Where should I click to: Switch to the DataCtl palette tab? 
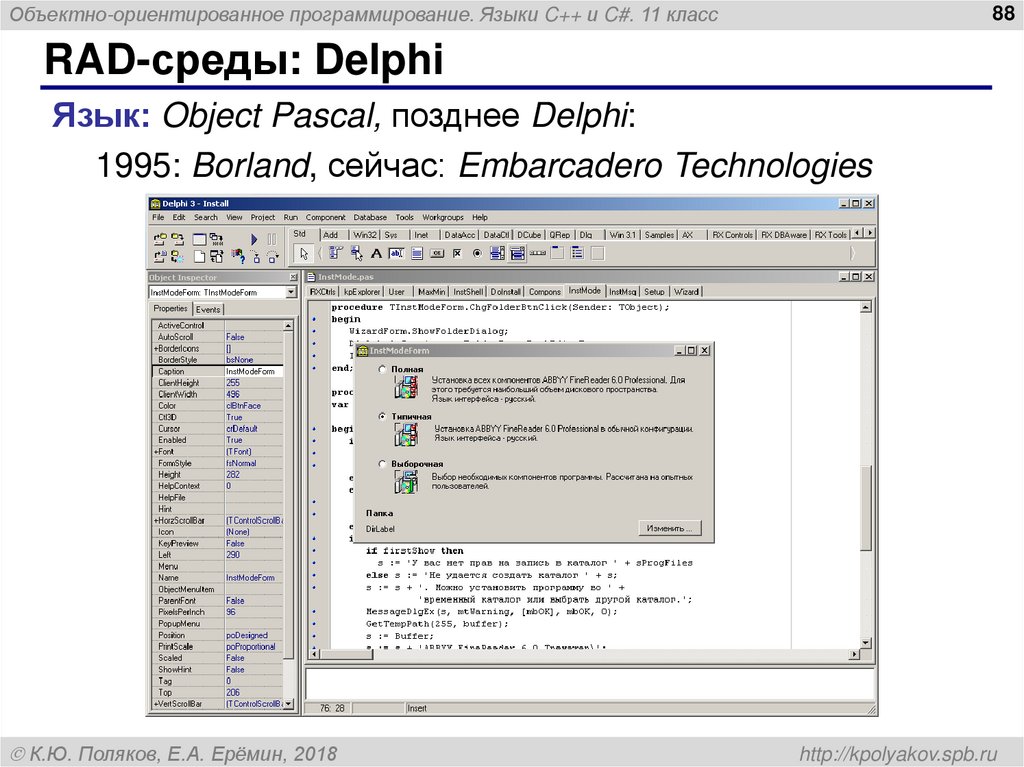(x=496, y=235)
